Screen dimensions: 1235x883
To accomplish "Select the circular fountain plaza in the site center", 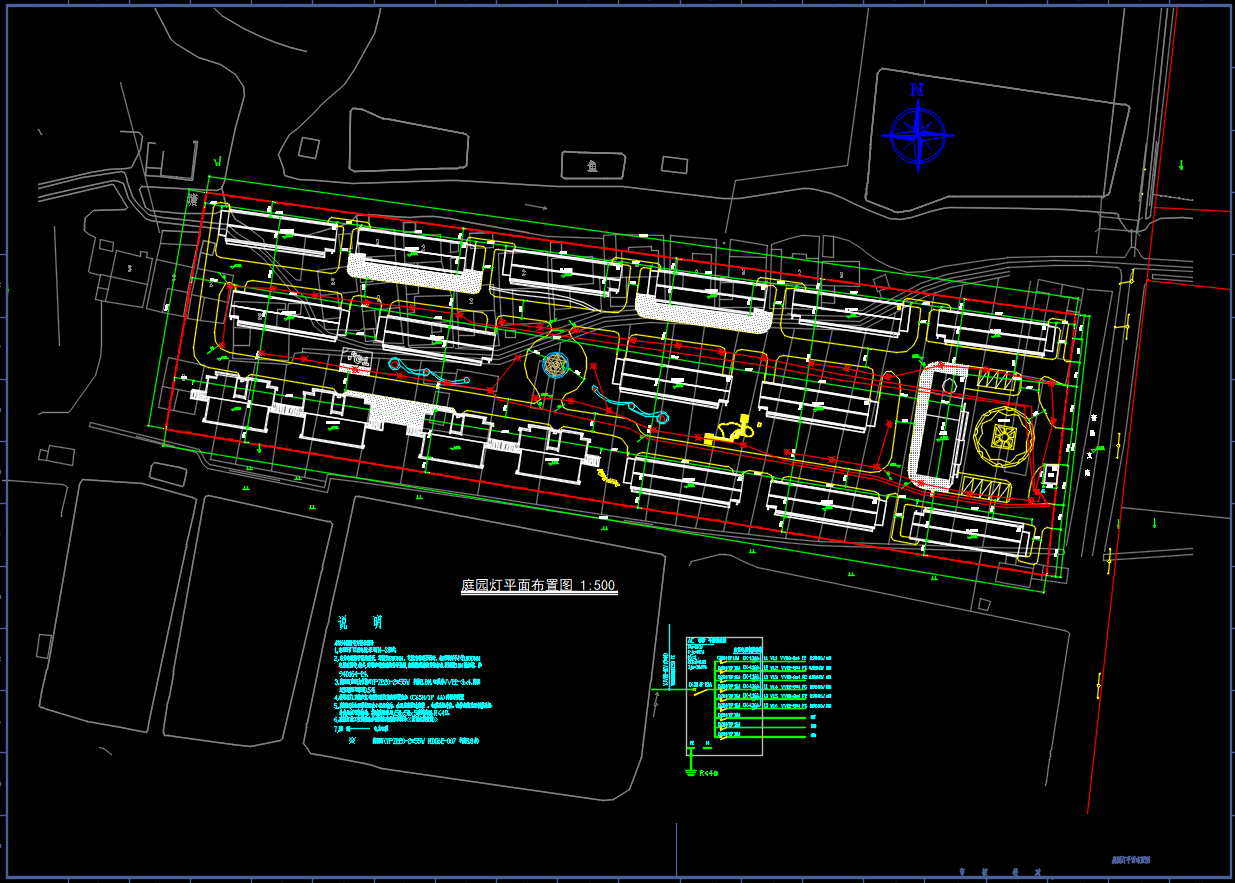I will 555,365.
